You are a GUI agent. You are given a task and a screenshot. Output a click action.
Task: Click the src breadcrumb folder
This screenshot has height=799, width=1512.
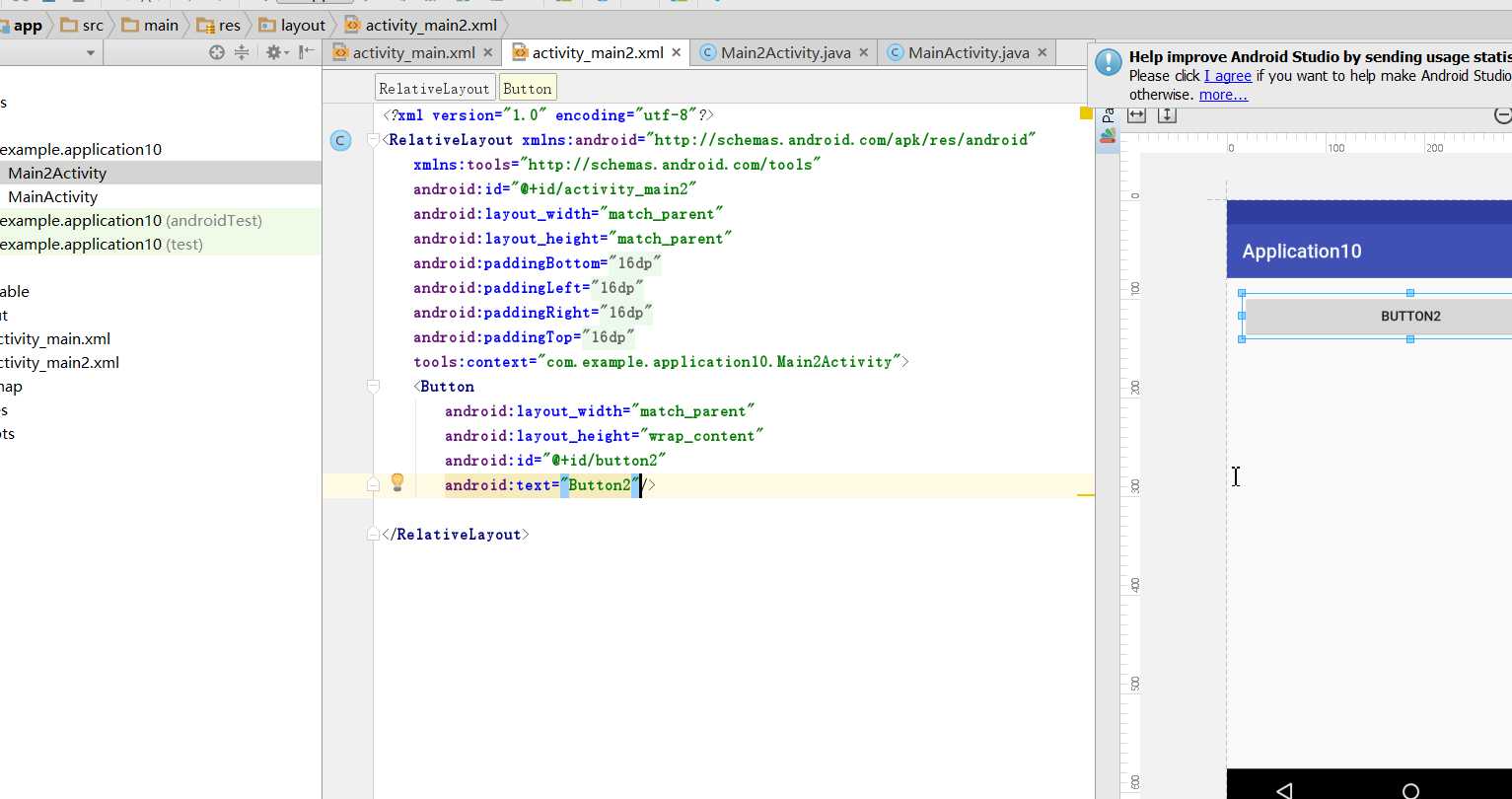[82, 25]
